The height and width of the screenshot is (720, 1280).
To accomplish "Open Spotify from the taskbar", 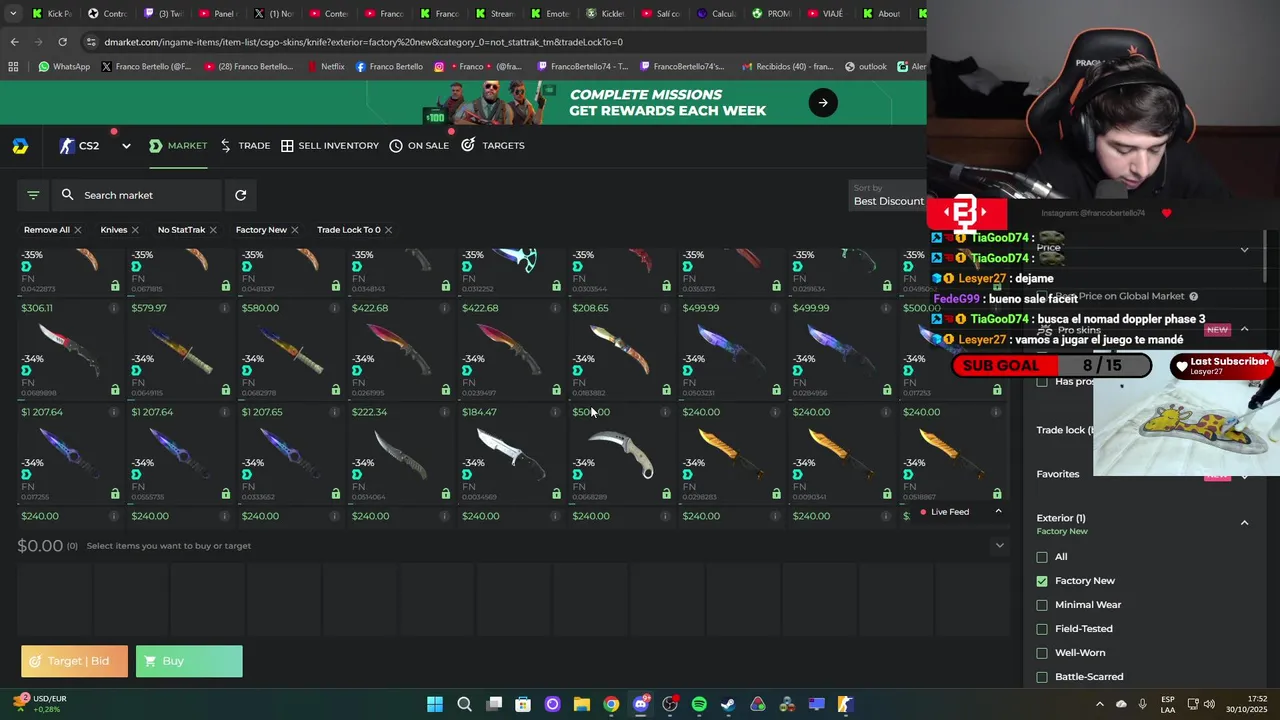I will point(699,704).
